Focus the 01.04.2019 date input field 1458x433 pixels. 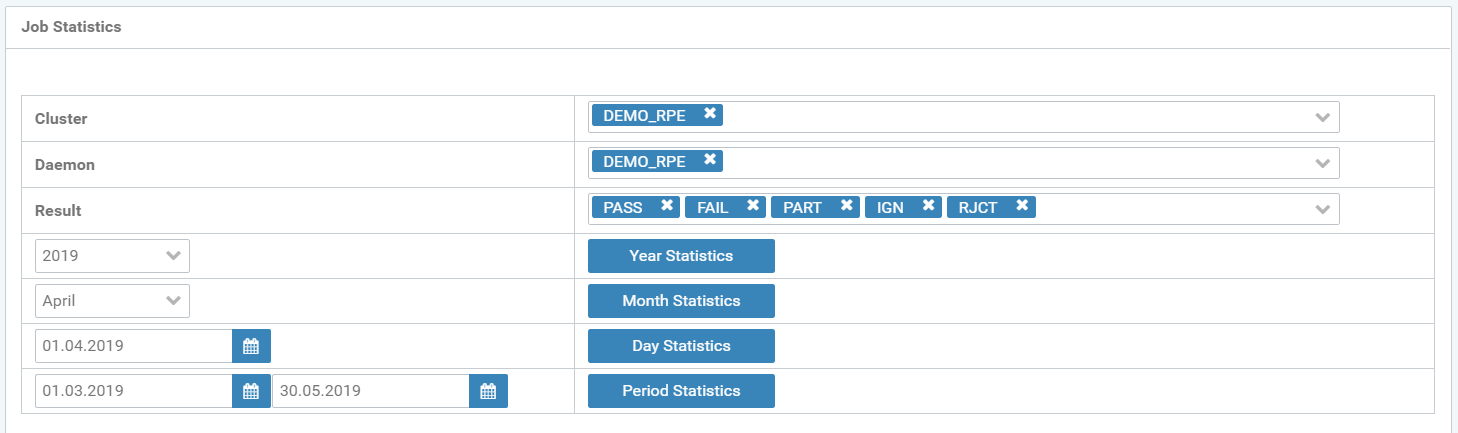133,346
